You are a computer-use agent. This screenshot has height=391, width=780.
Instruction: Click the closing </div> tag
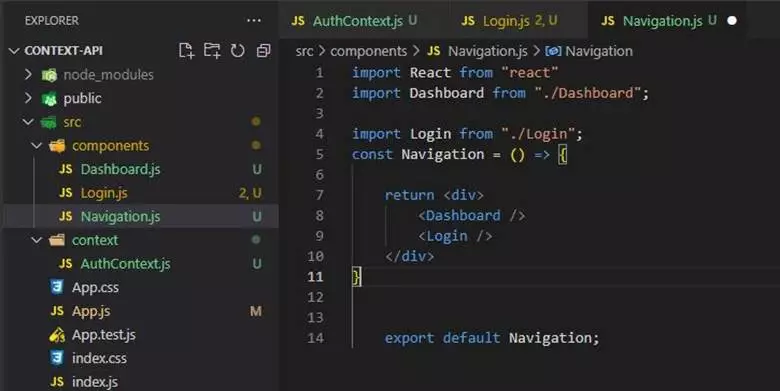(409, 257)
